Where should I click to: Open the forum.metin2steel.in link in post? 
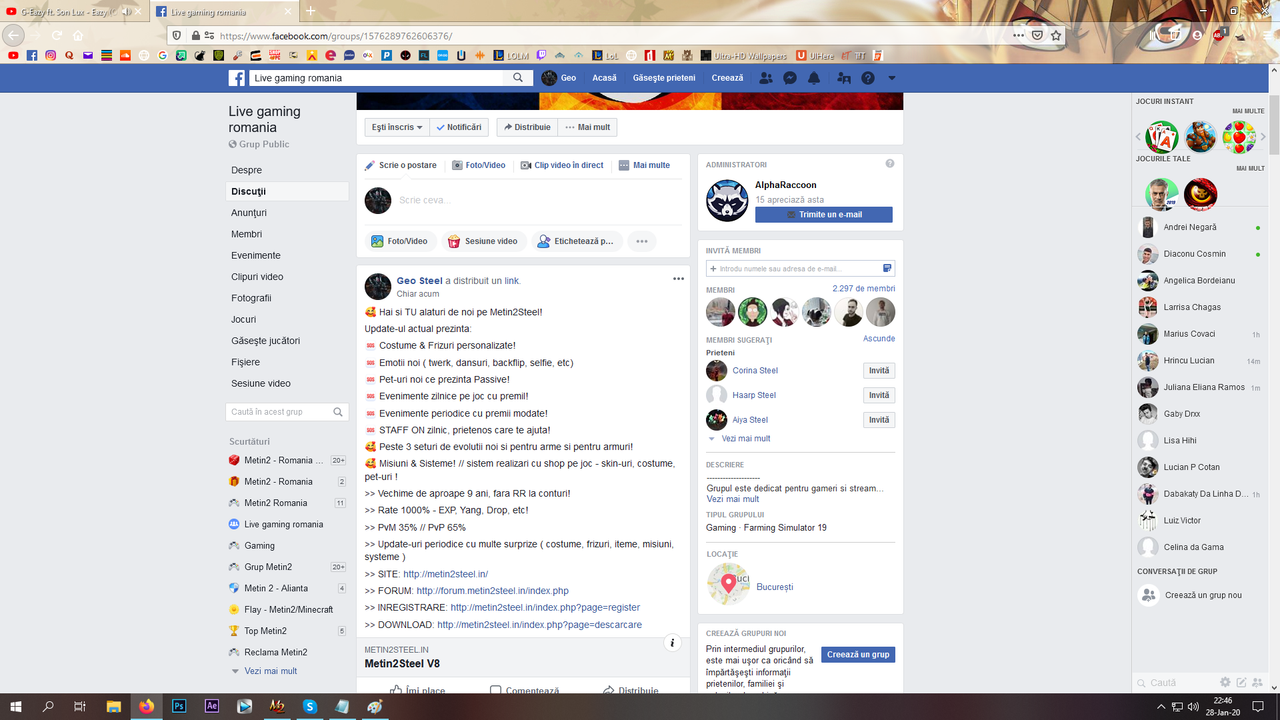click(492, 591)
